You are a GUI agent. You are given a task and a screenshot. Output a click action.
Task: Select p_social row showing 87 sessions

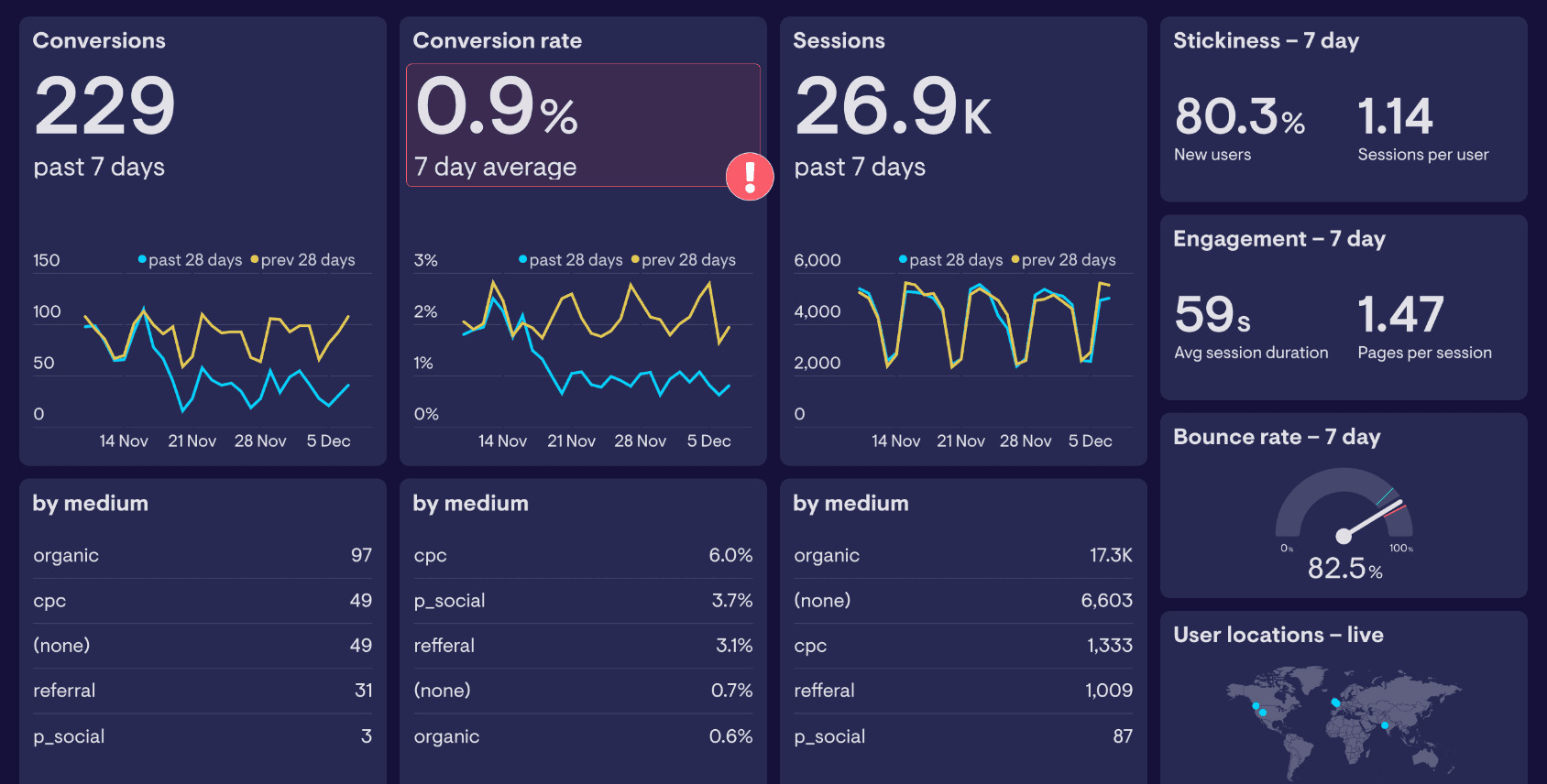coord(963,736)
